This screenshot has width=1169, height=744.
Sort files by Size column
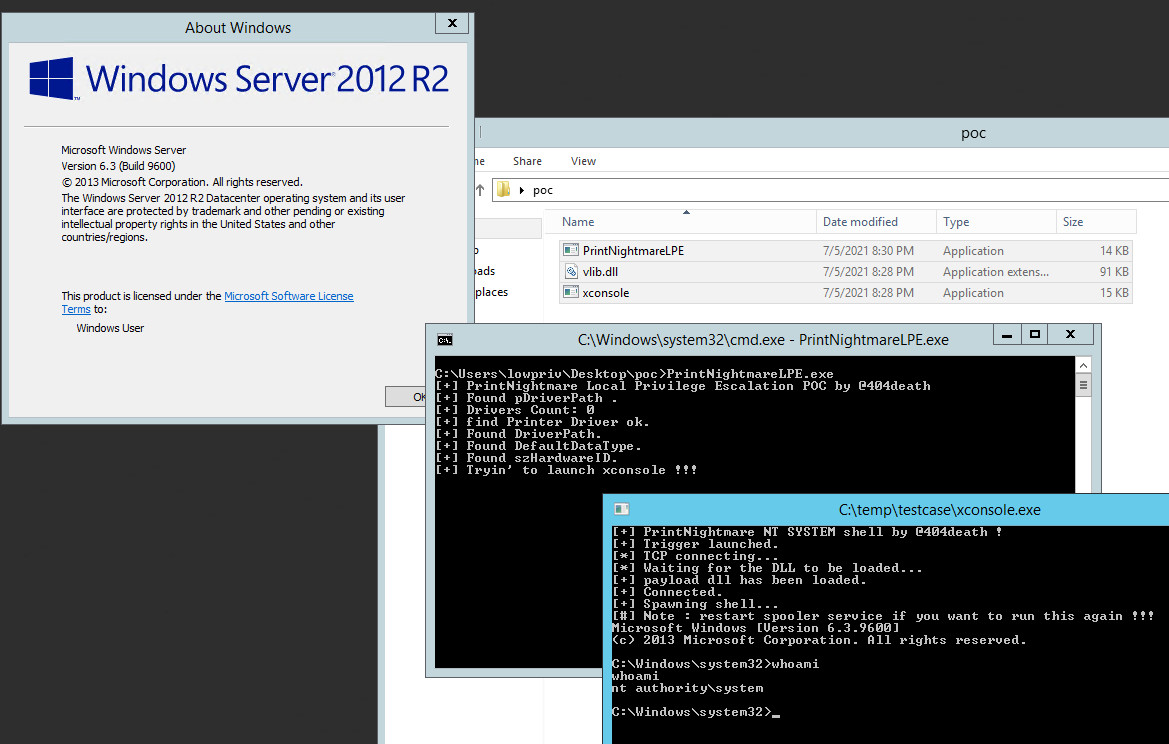pyautogui.click(x=1096, y=221)
